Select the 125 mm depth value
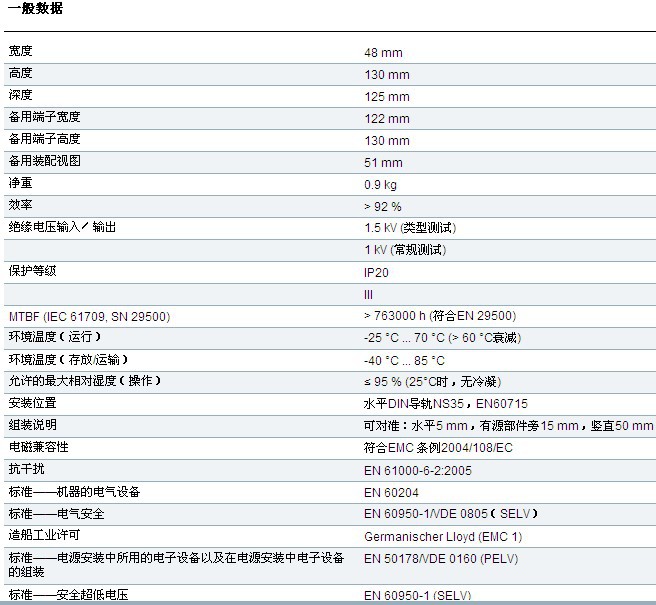Image resolution: width=656 pixels, height=605 pixels. [386, 97]
